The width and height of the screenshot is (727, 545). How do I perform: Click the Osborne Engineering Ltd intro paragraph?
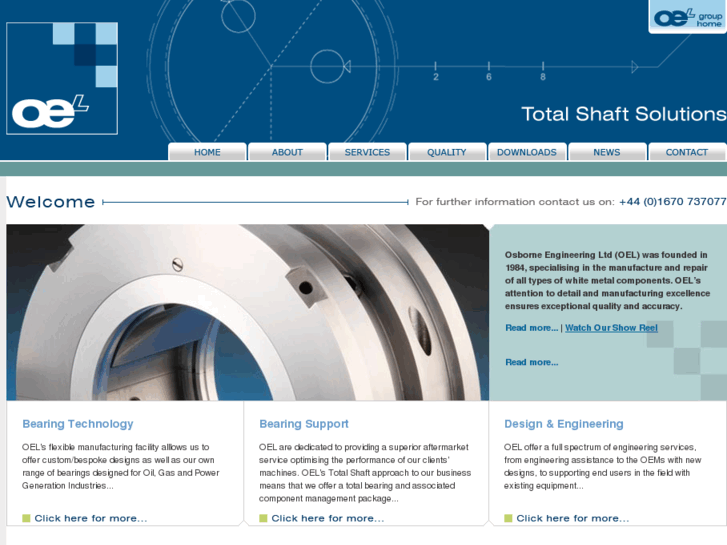(x=607, y=281)
